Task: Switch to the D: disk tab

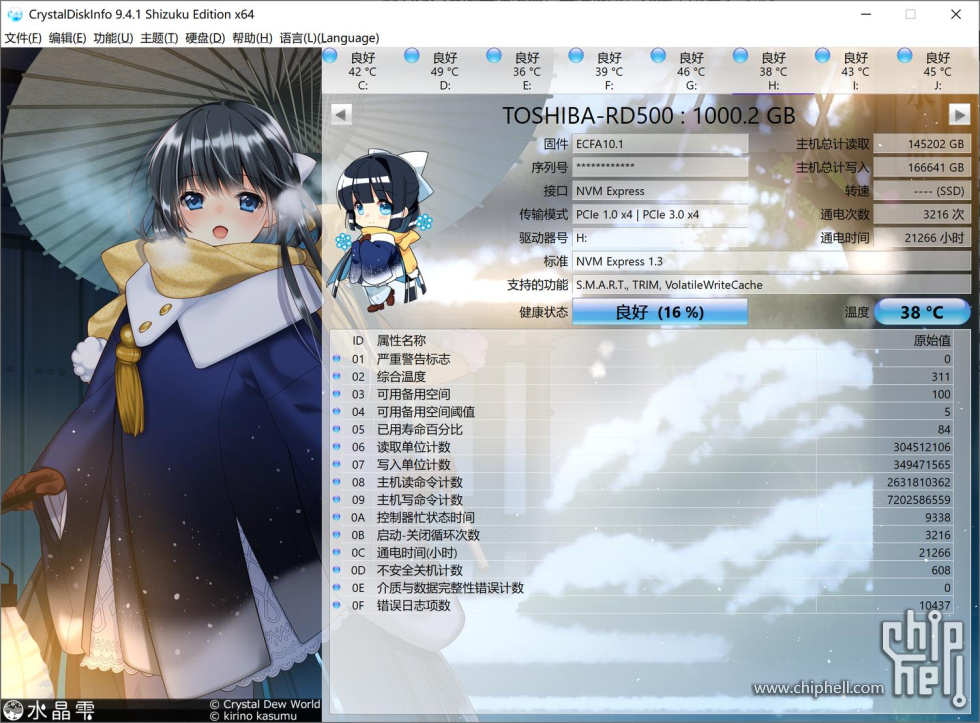Action: pyautogui.click(x=444, y=71)
